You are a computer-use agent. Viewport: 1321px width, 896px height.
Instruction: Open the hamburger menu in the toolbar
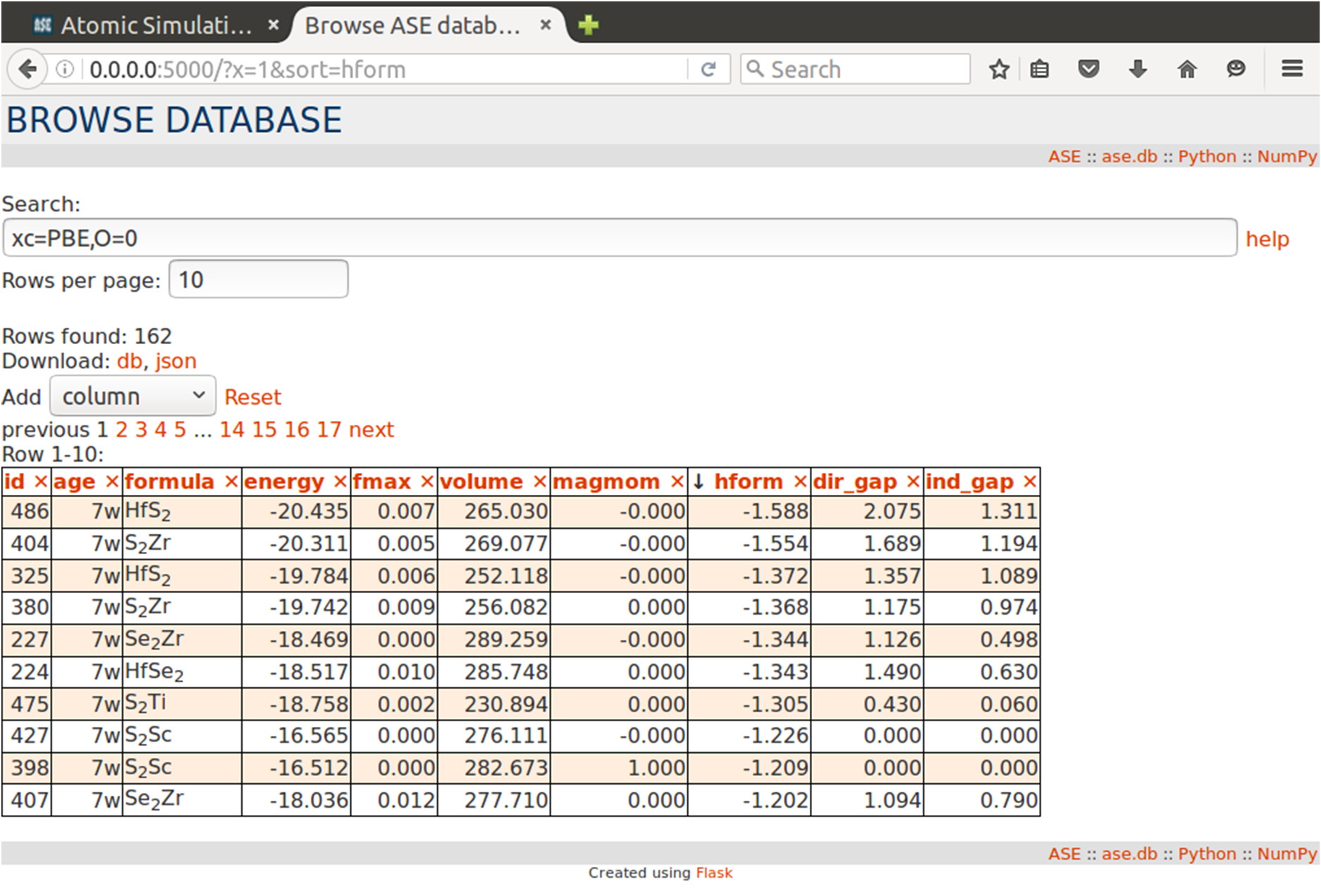point(1291,68)
